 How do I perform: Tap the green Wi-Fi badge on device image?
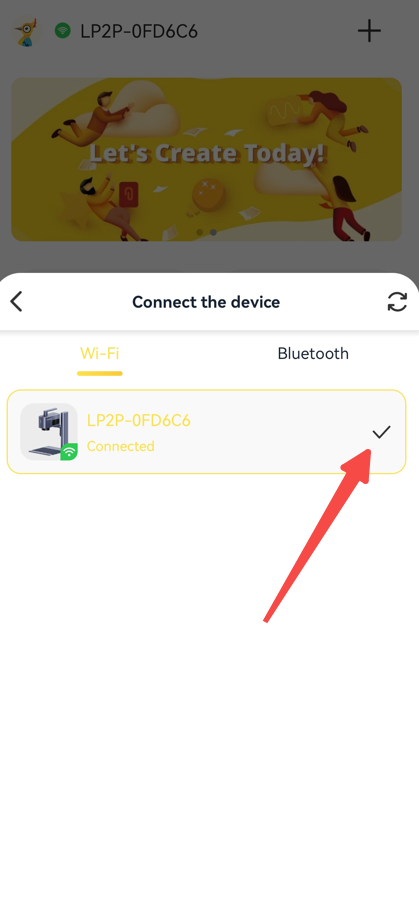point(69,452)
